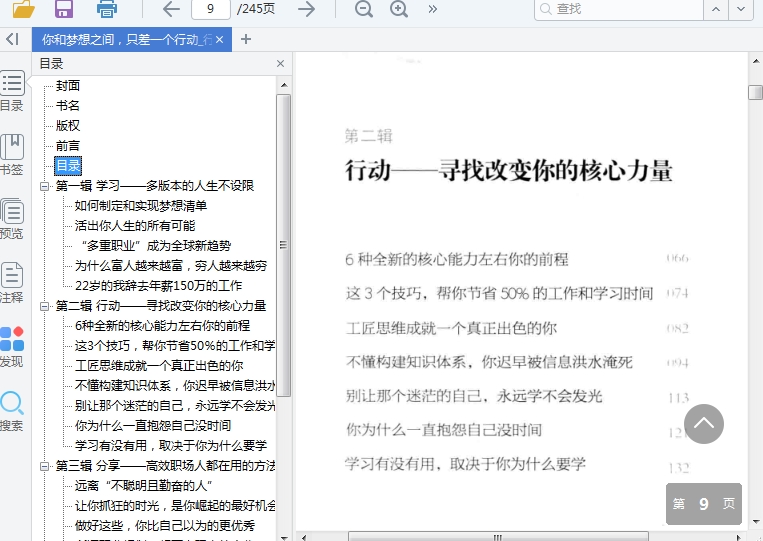Open 活出你人生的所有可能 in outline

pos(135,226)
